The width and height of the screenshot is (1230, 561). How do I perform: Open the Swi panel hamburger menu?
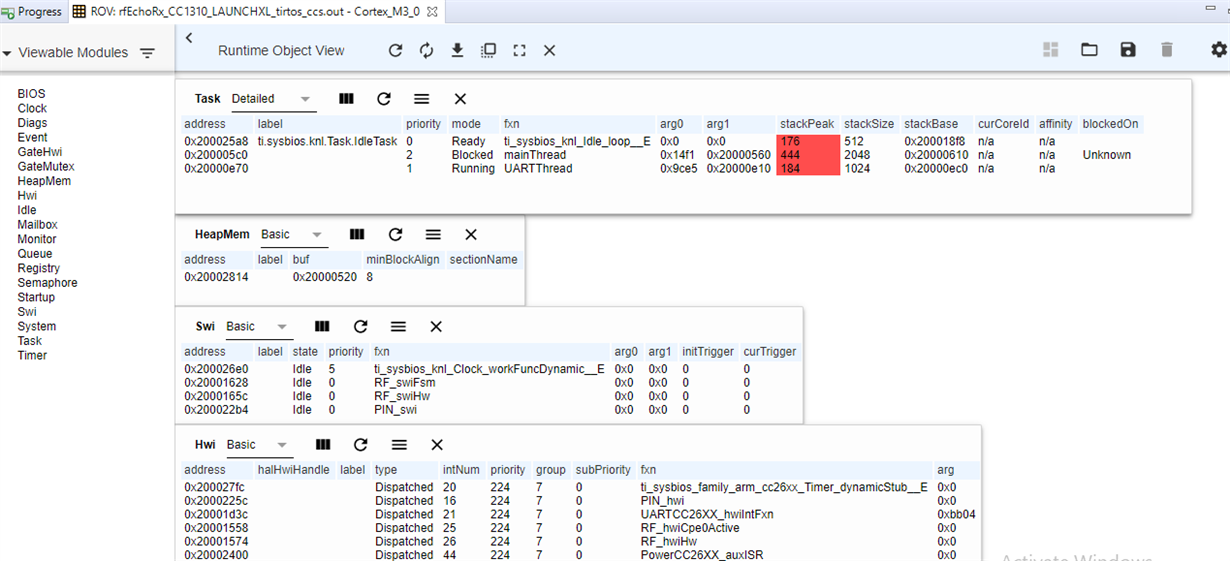(398, 326)
